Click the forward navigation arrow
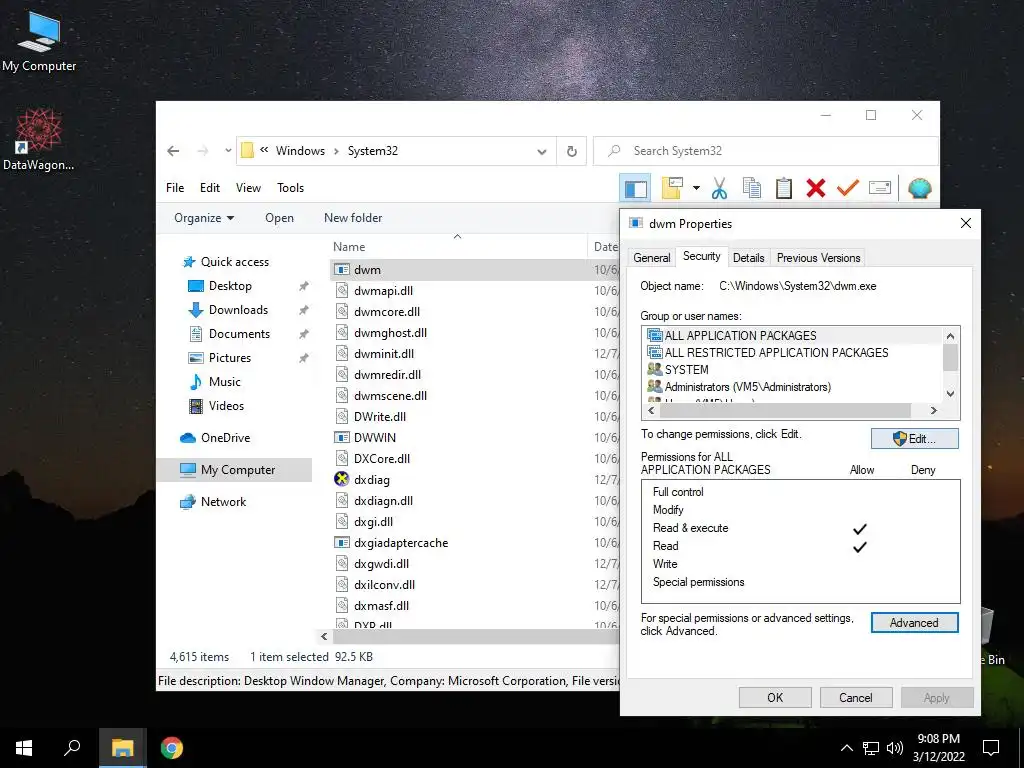Viewport: 1024px width, 768px height. click(x=203, y=151)
